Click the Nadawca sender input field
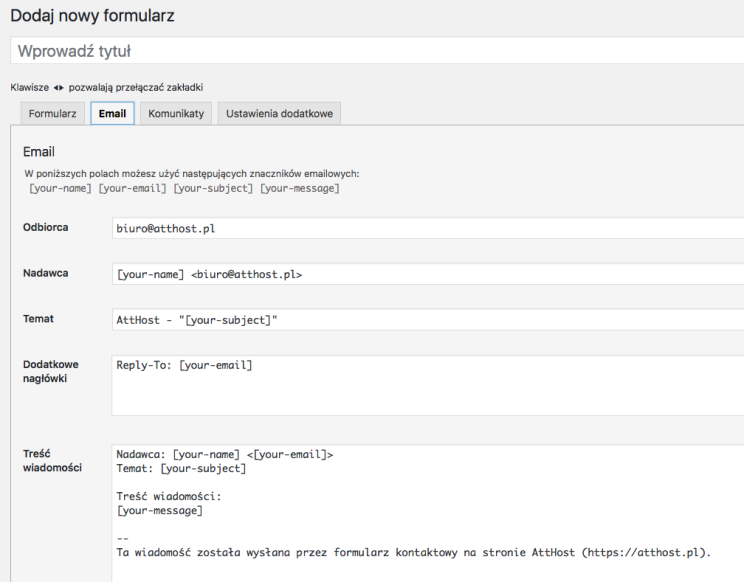744x582 pixels. tap(428, 274)
